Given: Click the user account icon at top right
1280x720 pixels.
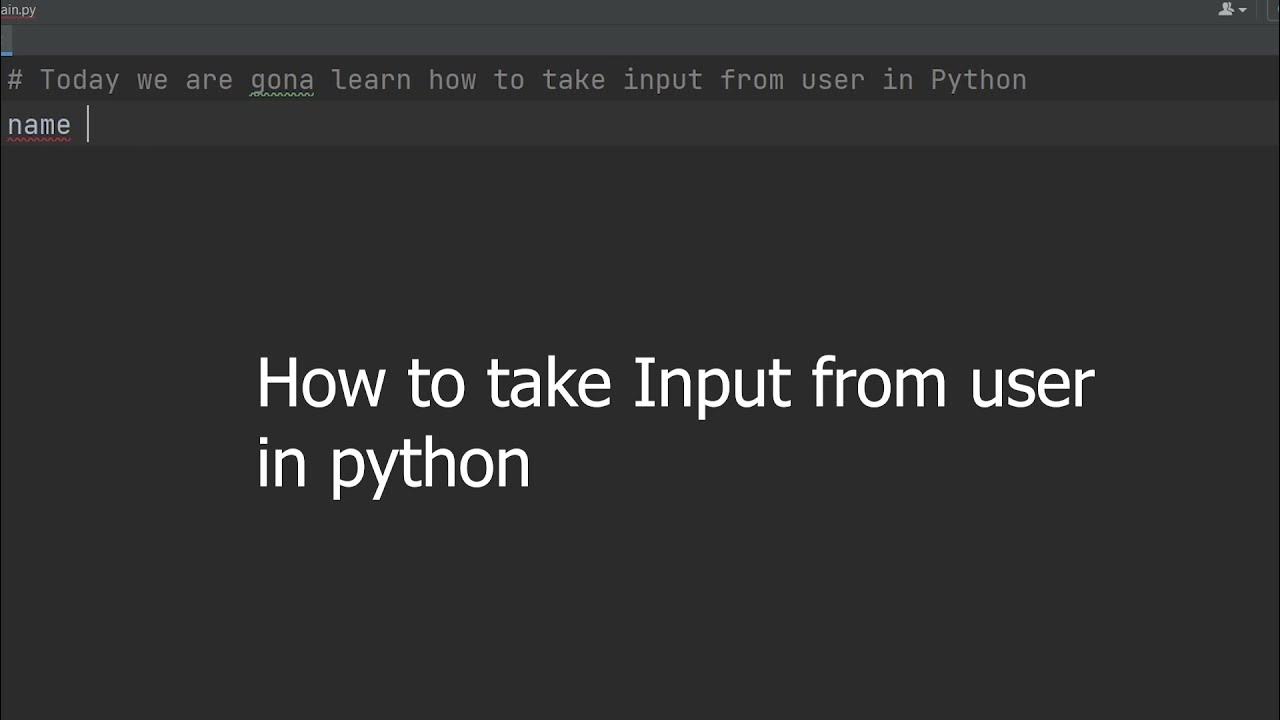Looking at the screenshot, I should click(1225, 9).
